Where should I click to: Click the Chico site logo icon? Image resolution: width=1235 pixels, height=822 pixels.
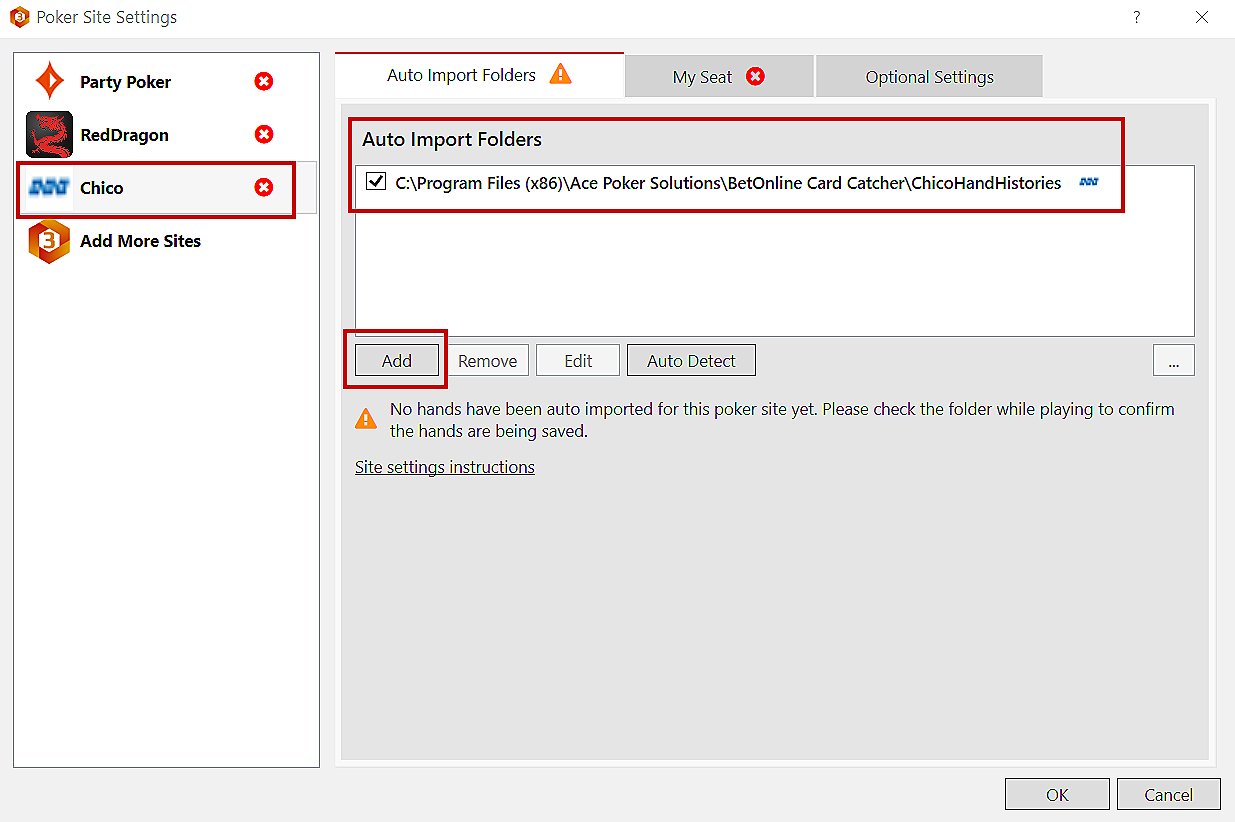(x=49, y=188)
